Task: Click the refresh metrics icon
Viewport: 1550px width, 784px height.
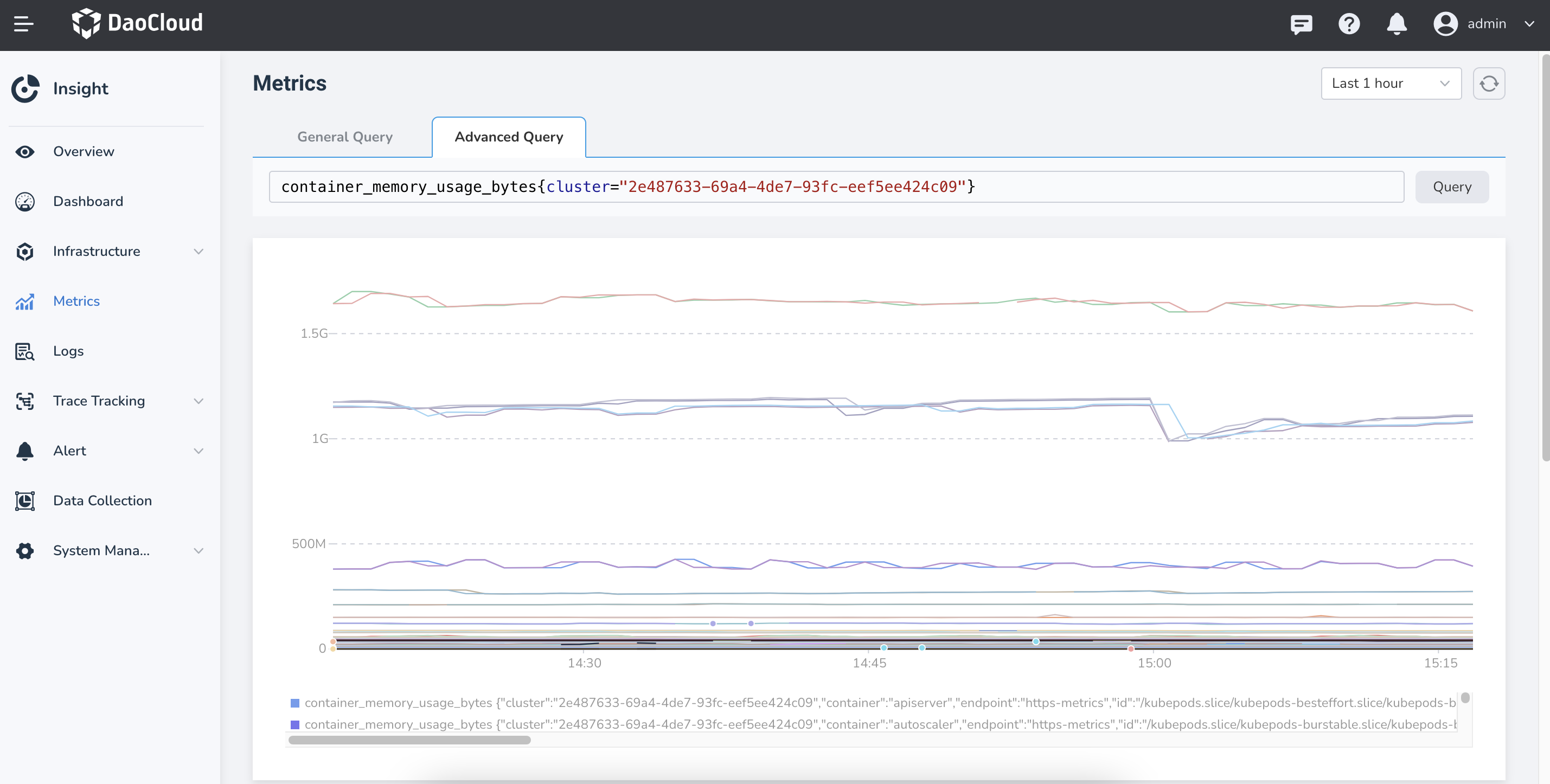Action: (x=1489, y=83)
